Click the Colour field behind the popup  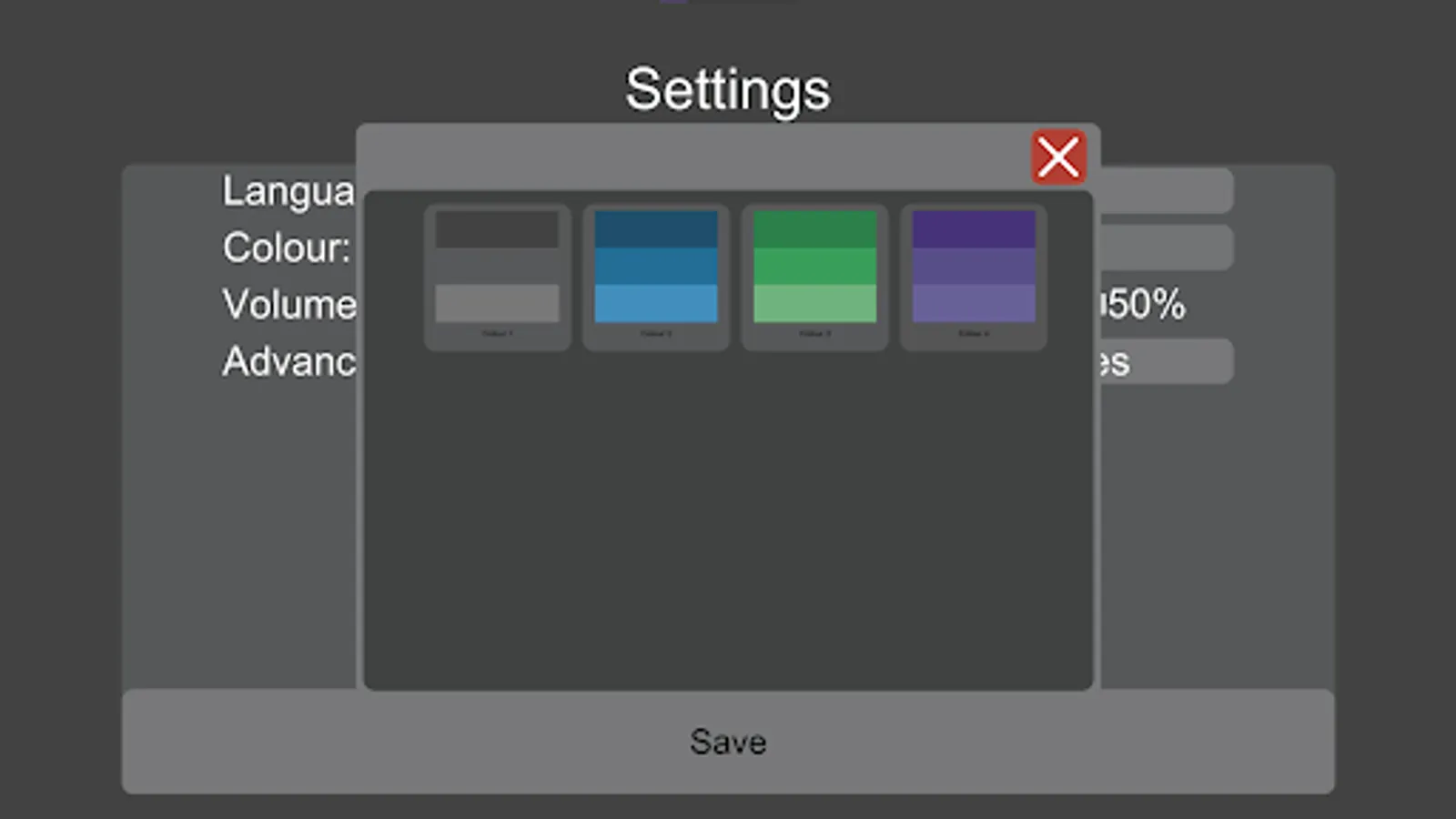pyautogui.click(x=1166, y=248)
